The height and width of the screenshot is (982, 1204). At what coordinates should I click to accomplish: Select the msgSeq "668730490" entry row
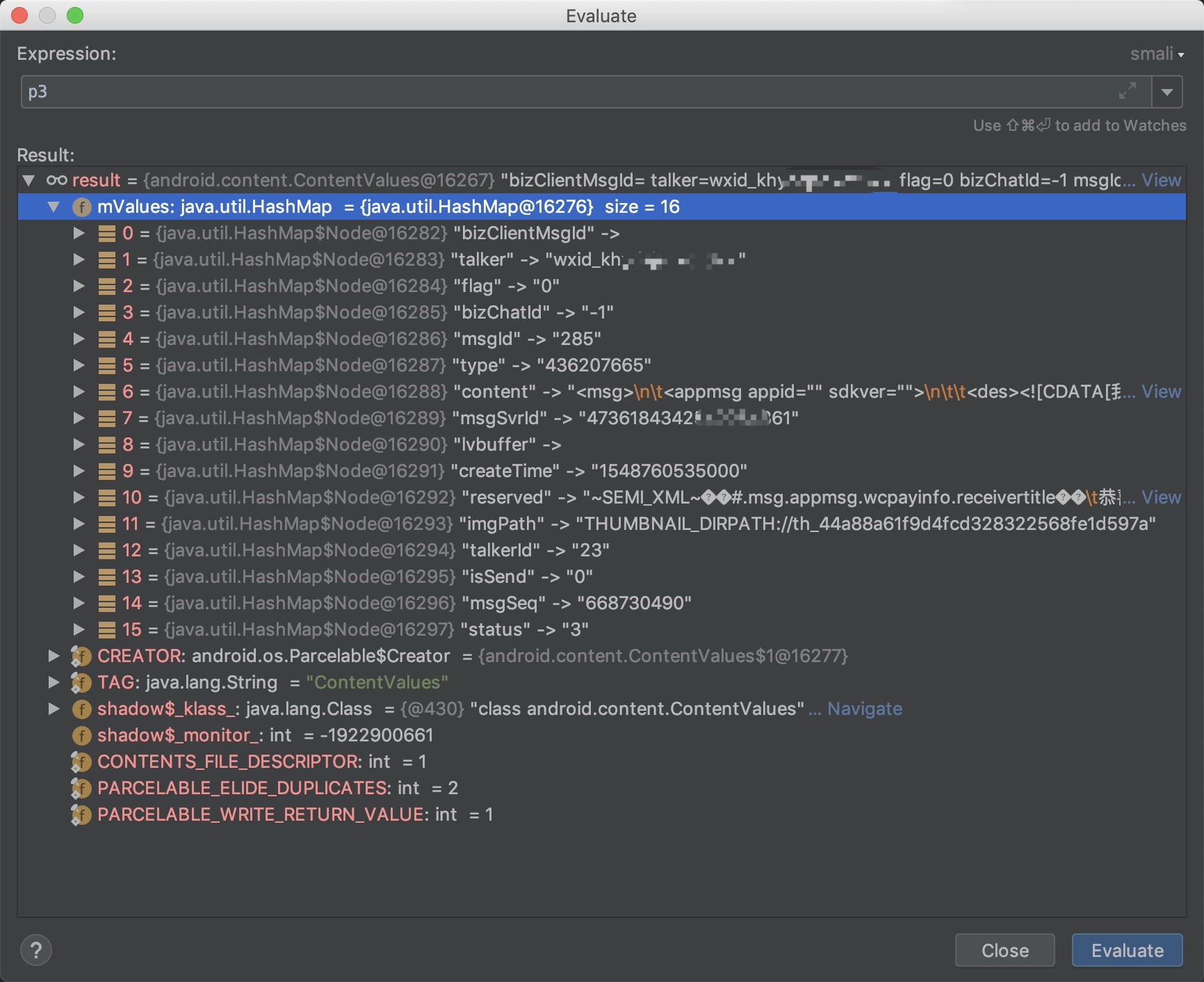pyautogui.click(x=602, y=603)
